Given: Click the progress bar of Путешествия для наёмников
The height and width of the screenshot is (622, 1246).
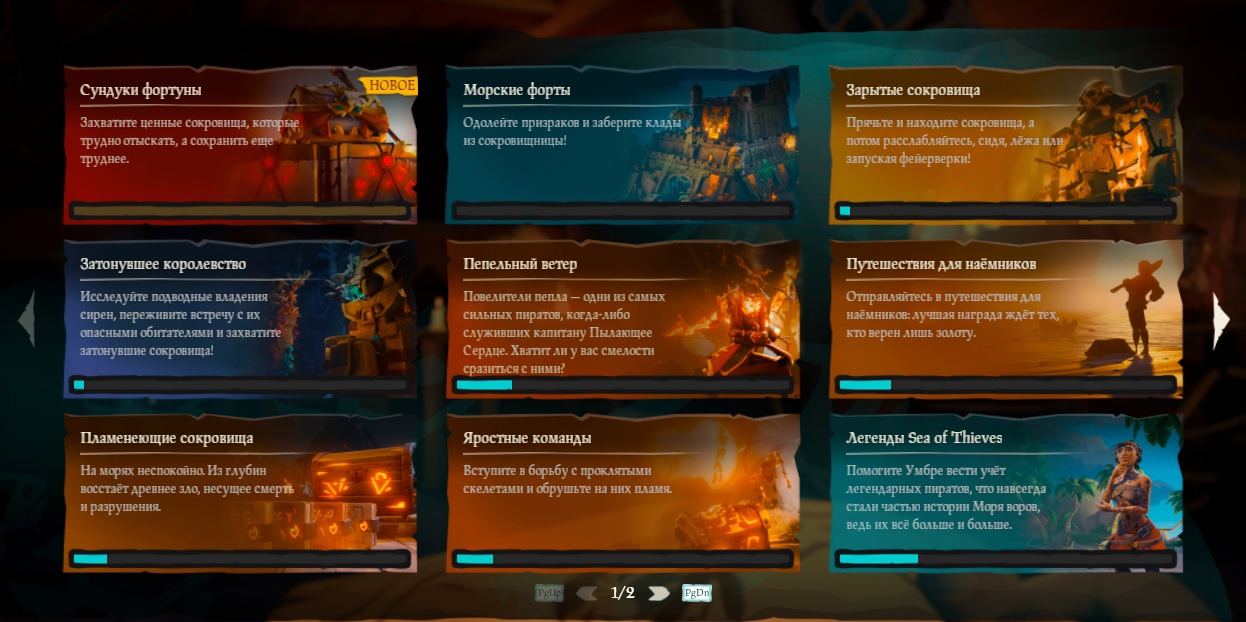Looking at the screenshot, I should [x=1006, y=384].
